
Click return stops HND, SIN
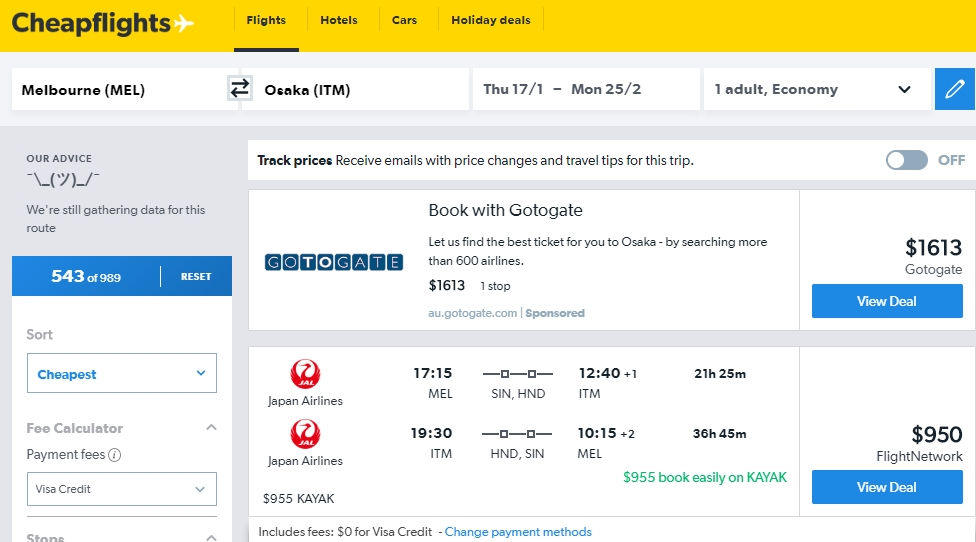517,454
